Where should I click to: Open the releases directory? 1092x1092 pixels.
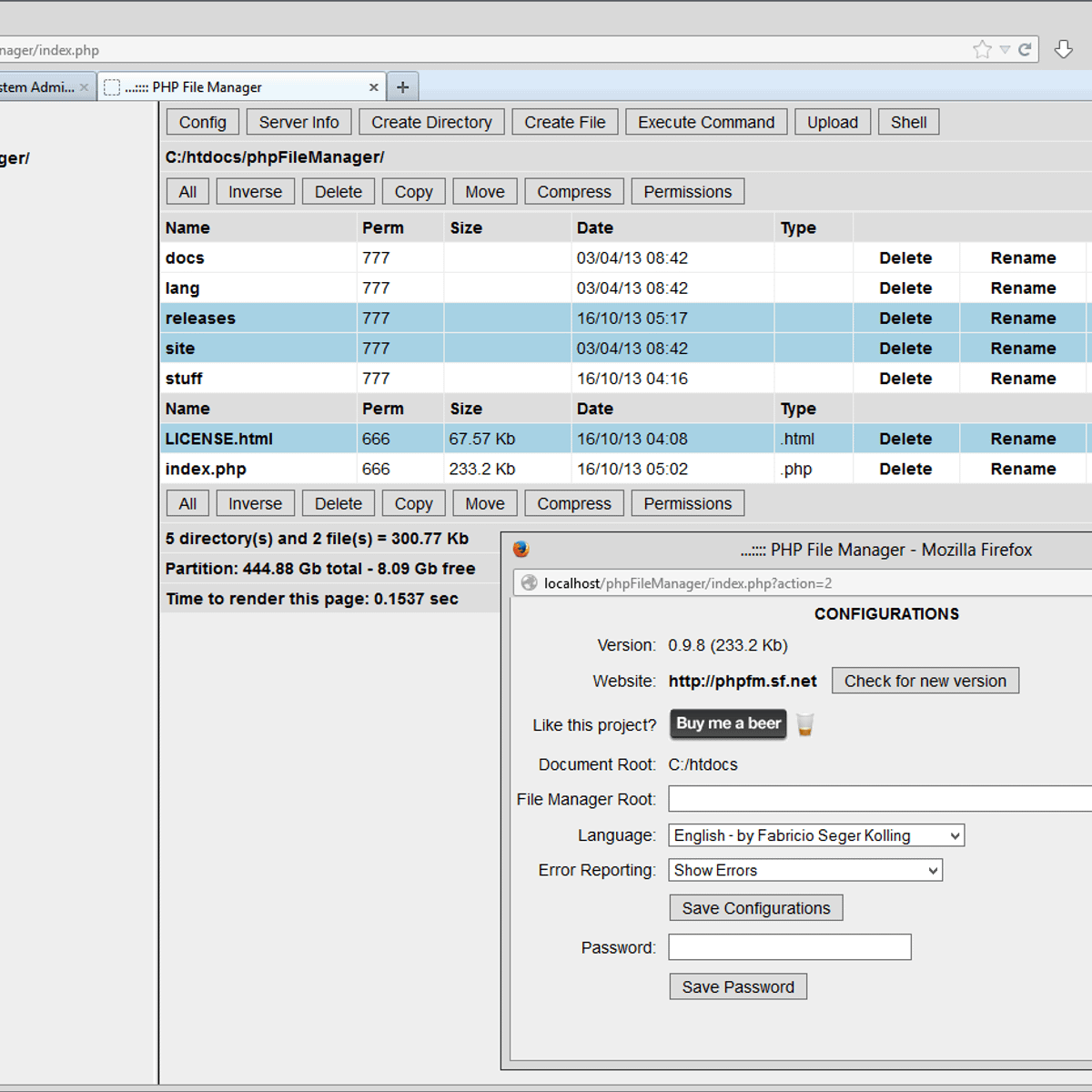(200, 318)
